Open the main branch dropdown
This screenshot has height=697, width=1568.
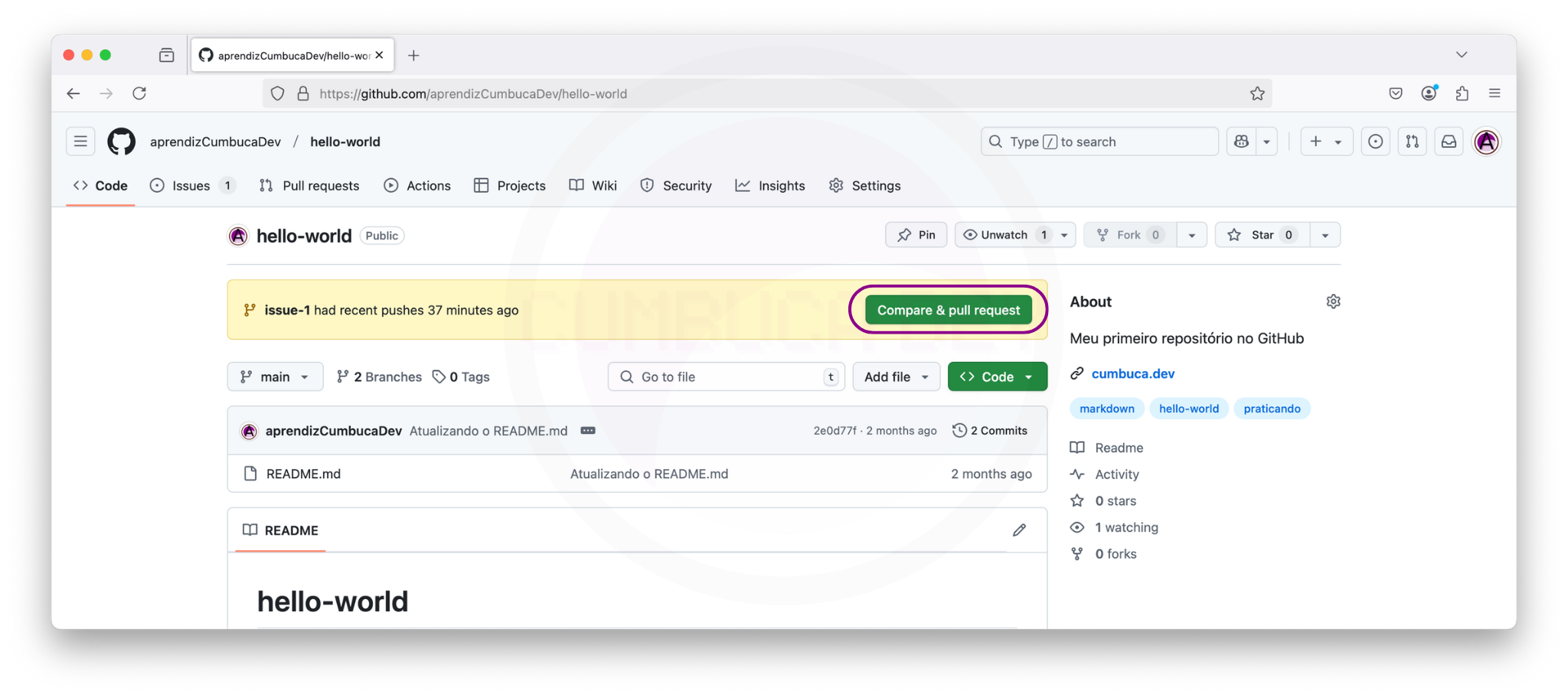point(275,376)
